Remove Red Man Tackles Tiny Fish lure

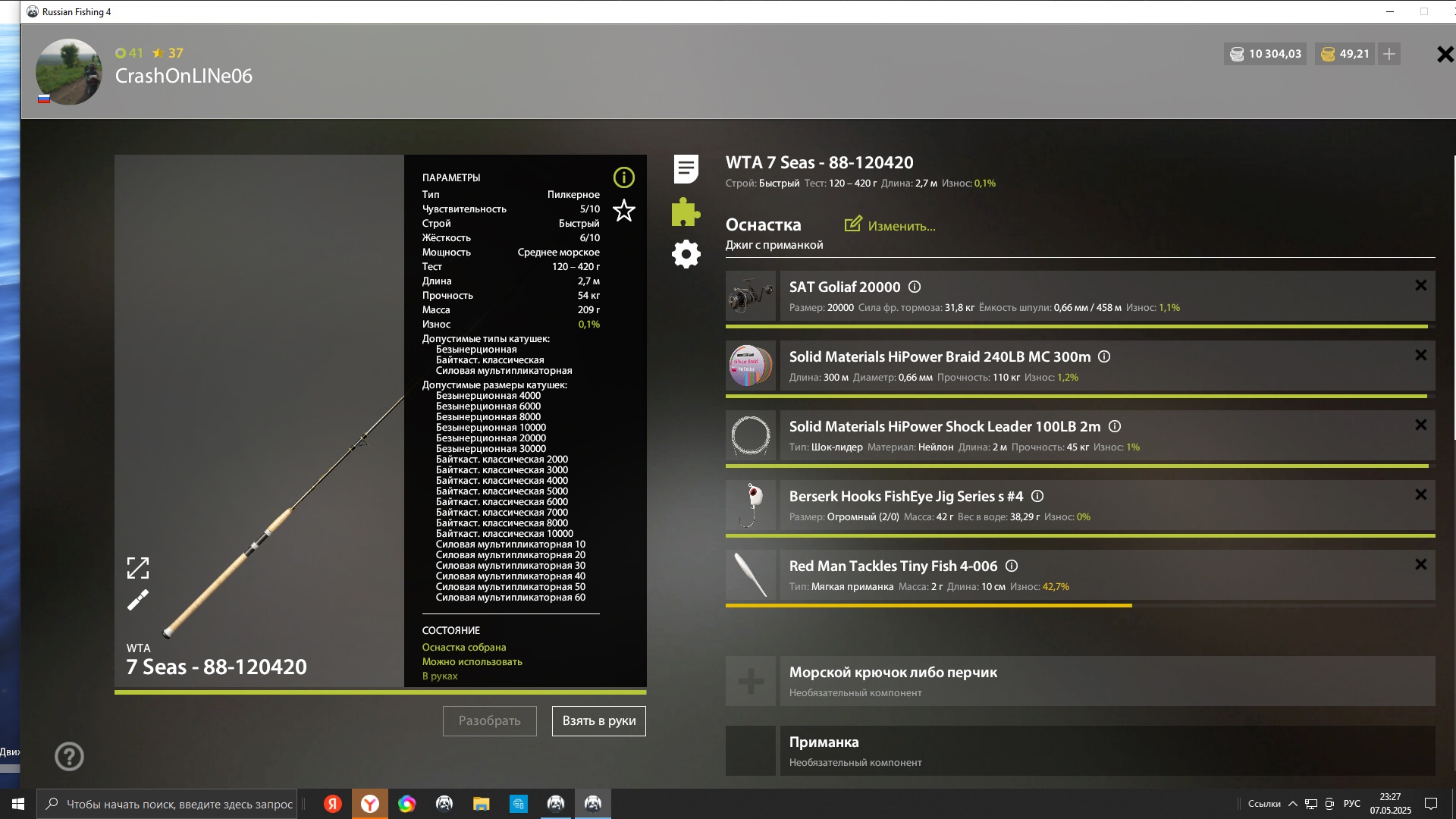[x=1420, y=564]
